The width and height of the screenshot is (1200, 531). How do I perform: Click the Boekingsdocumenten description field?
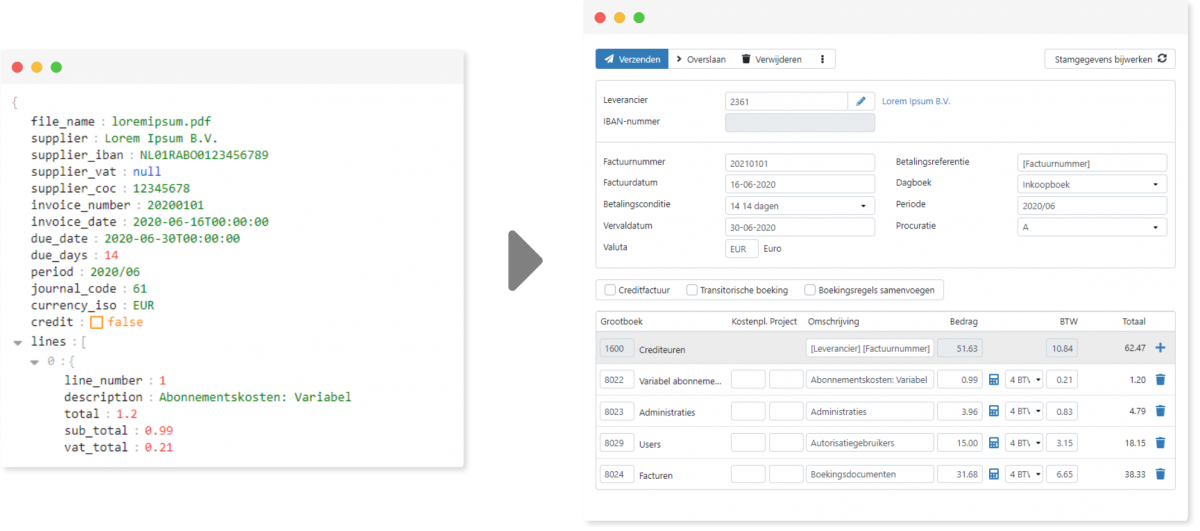869,474
